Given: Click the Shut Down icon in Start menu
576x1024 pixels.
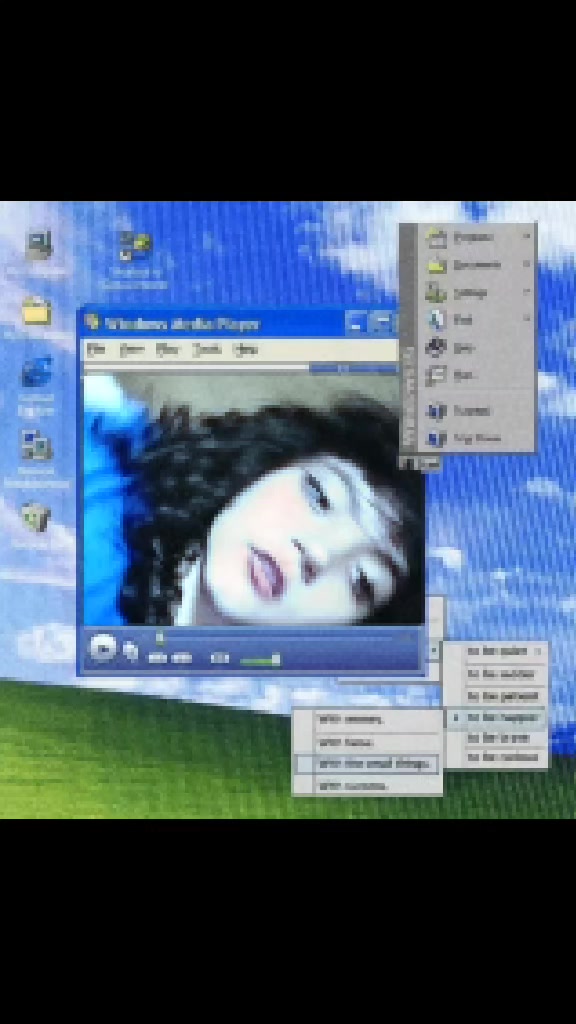Looking at the screenshot, I should click(x=436, y=438).
